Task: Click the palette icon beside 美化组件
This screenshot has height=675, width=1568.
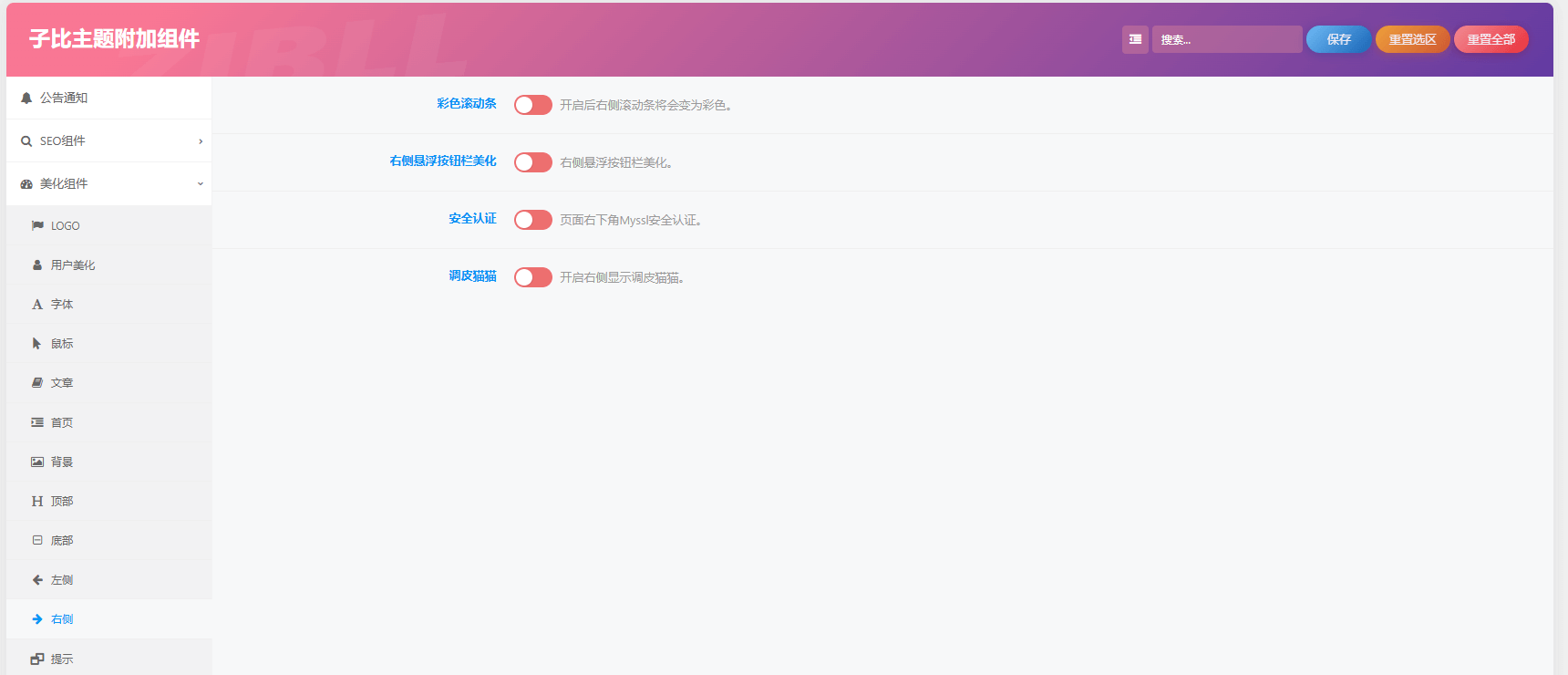Action: click(26, 184)
